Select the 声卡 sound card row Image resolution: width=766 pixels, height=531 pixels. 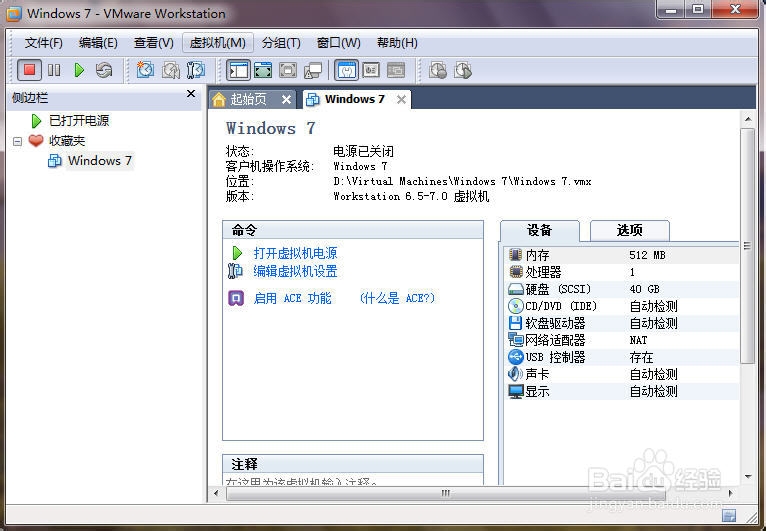(621, 374)
